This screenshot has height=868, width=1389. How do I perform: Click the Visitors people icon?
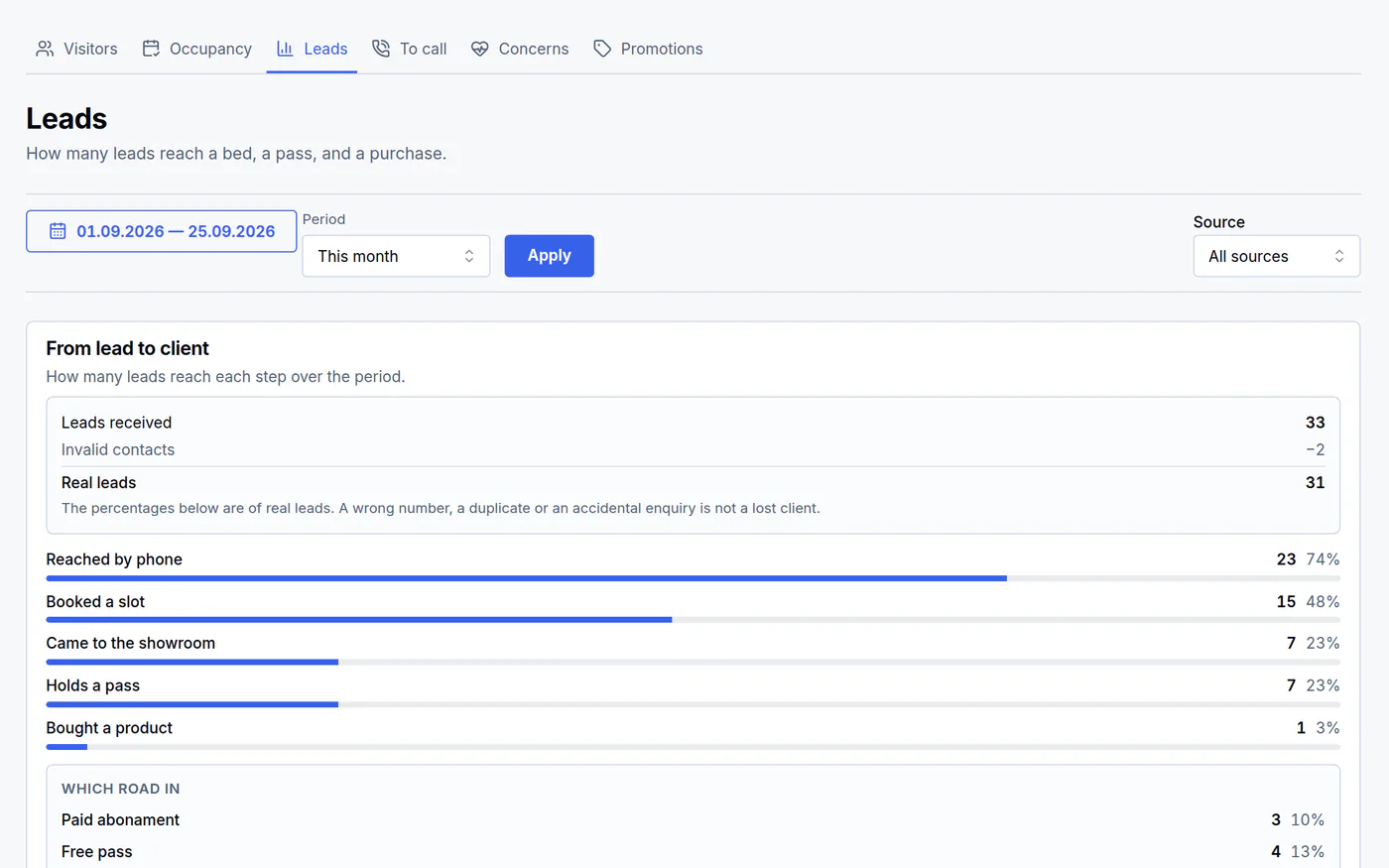45,49
